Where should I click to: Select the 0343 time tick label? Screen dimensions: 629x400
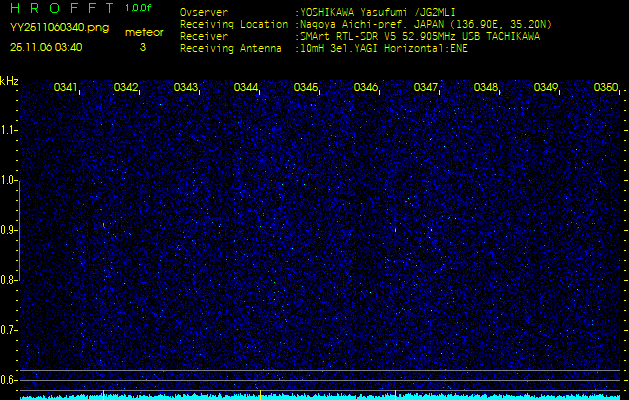(186, 88)
